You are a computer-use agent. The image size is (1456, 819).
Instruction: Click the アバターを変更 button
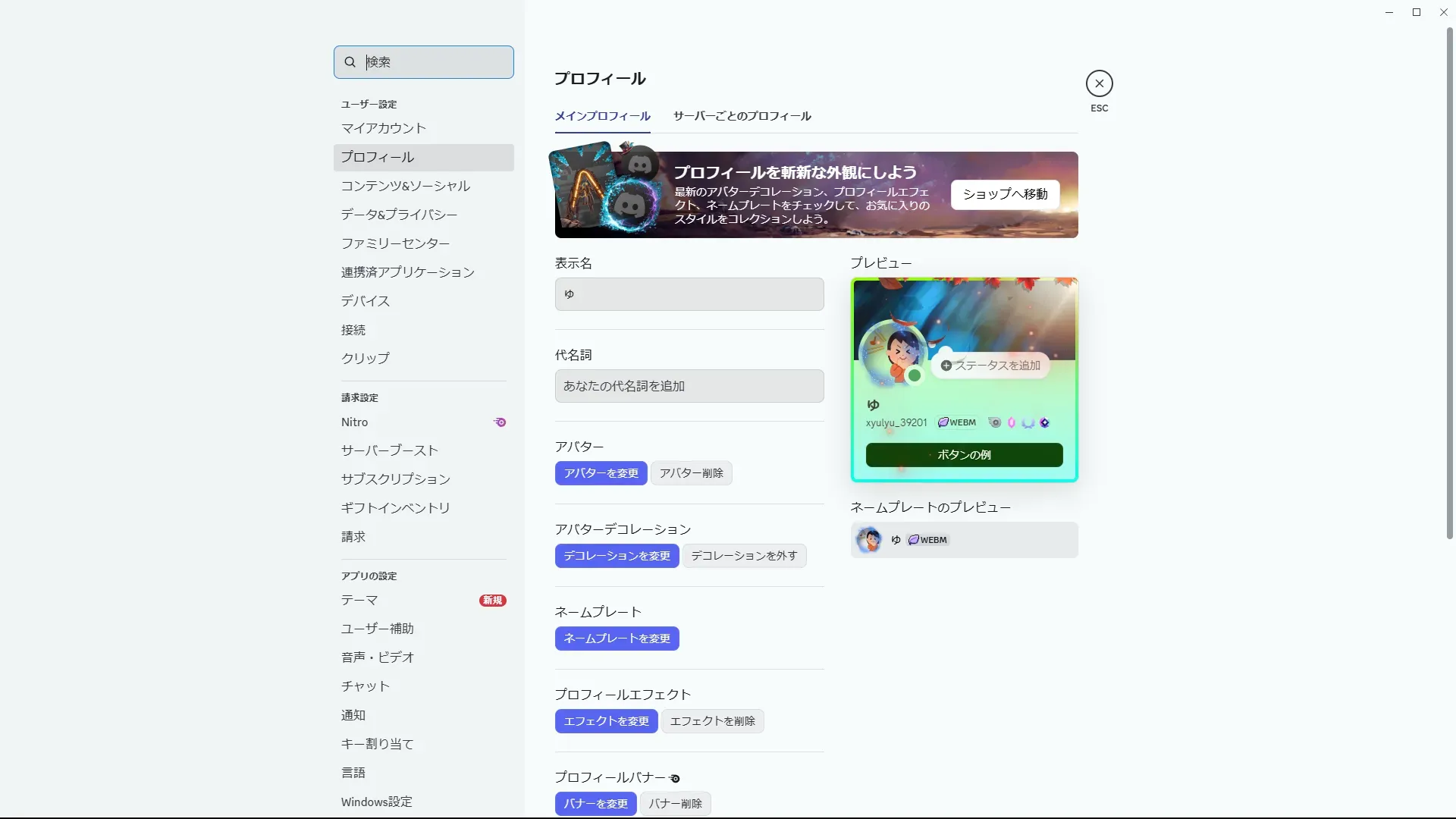[x=601, y=473]
